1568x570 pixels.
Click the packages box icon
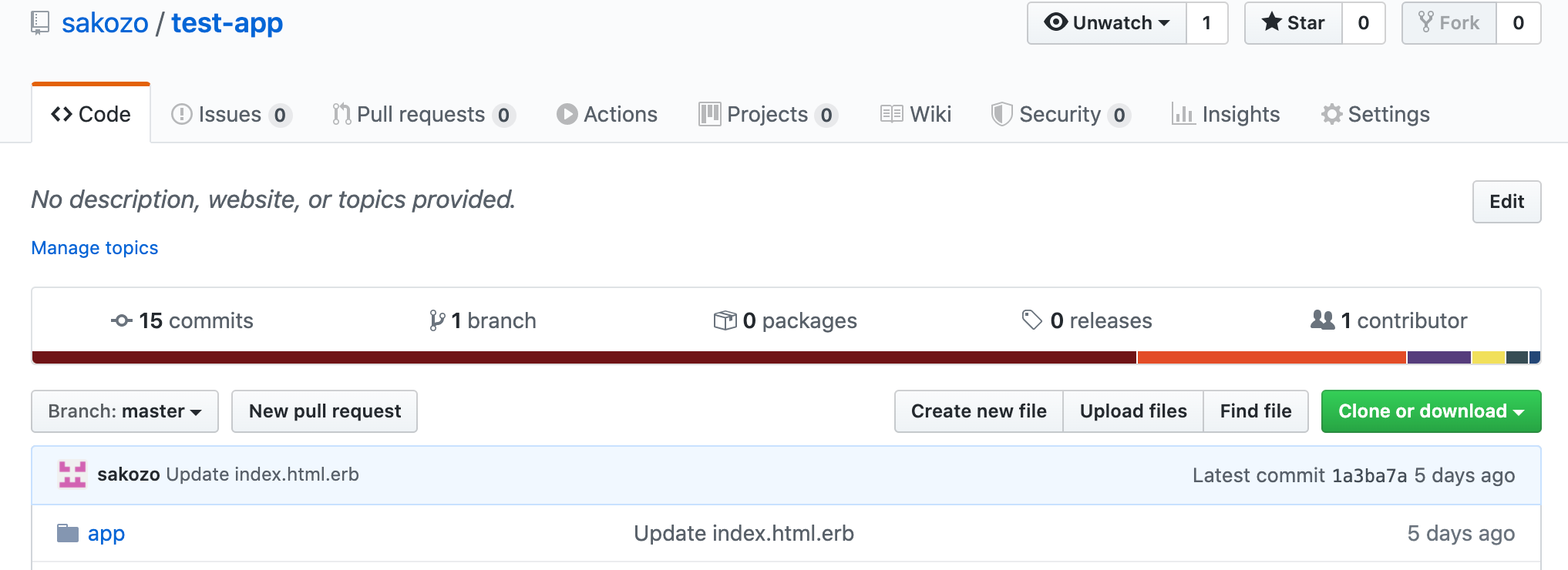pos(725,320)
